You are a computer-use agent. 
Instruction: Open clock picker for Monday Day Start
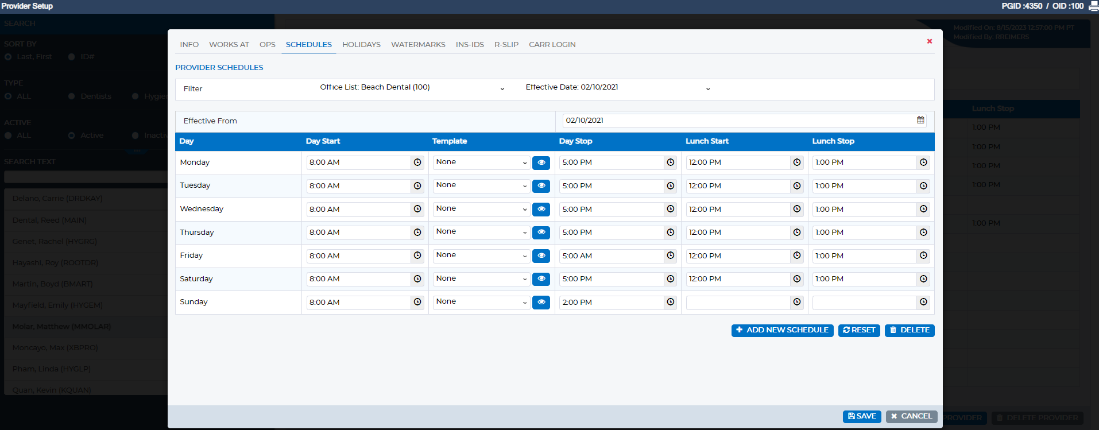point(417,162)
